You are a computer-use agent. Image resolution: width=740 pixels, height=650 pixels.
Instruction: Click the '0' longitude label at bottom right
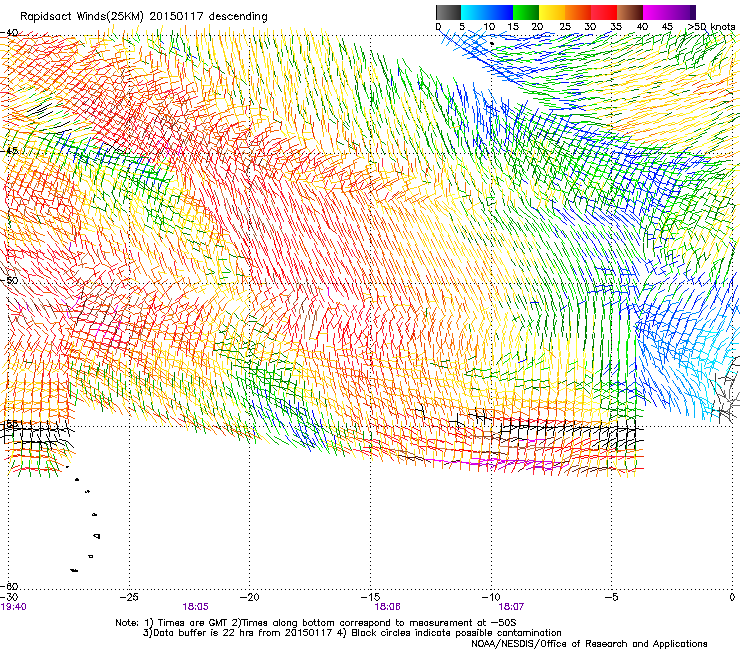point(732,598)
